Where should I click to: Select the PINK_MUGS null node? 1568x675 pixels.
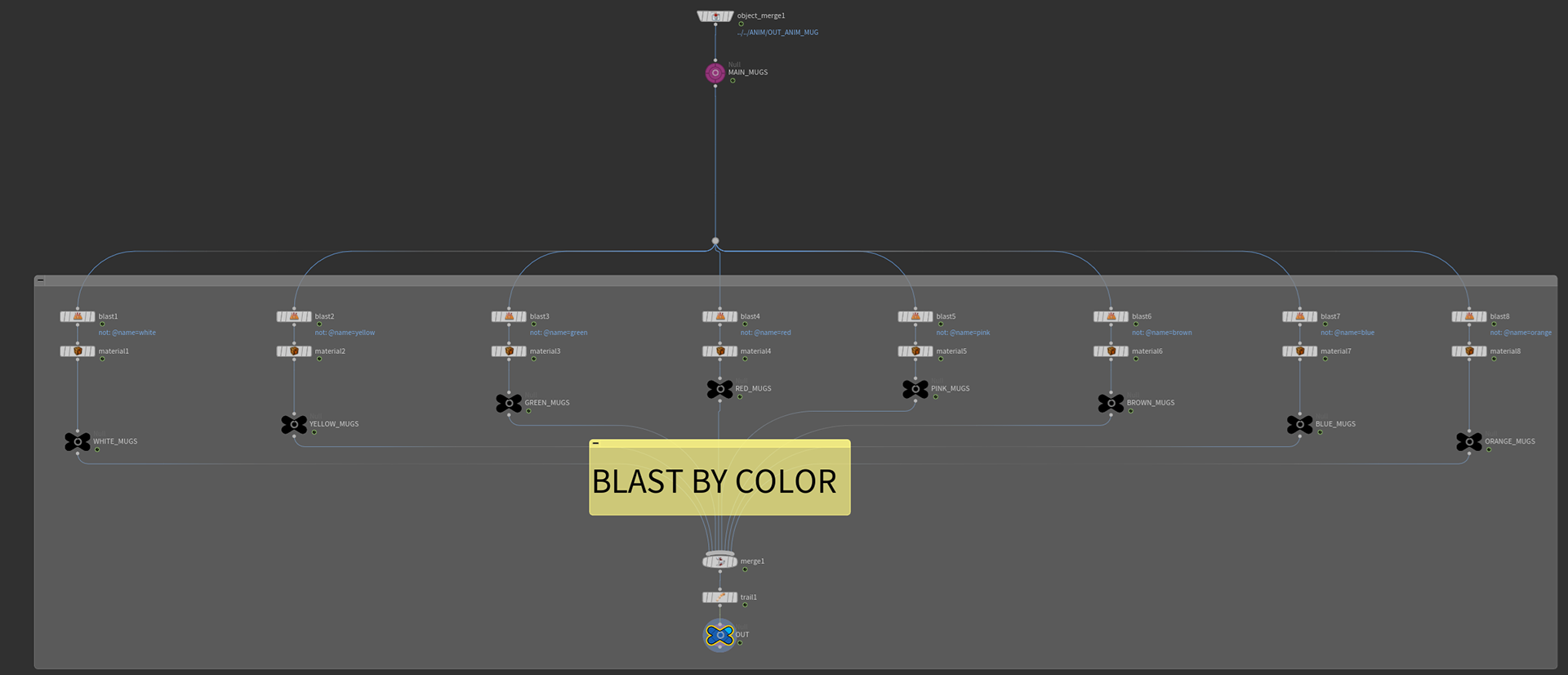coord(915,389)
